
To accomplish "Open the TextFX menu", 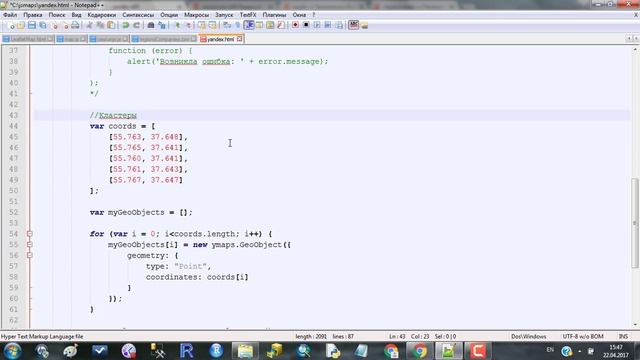I will (x=248, y=15).
